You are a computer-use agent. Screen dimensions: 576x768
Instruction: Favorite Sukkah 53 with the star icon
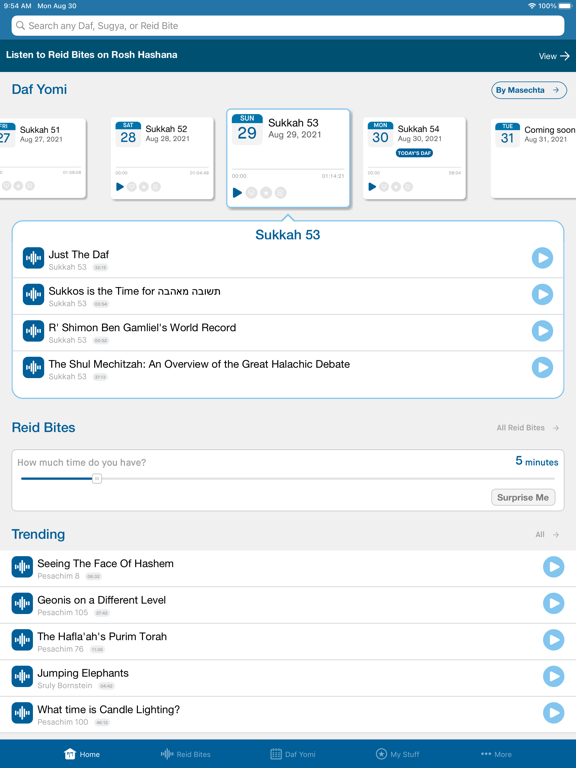point(266,193)
